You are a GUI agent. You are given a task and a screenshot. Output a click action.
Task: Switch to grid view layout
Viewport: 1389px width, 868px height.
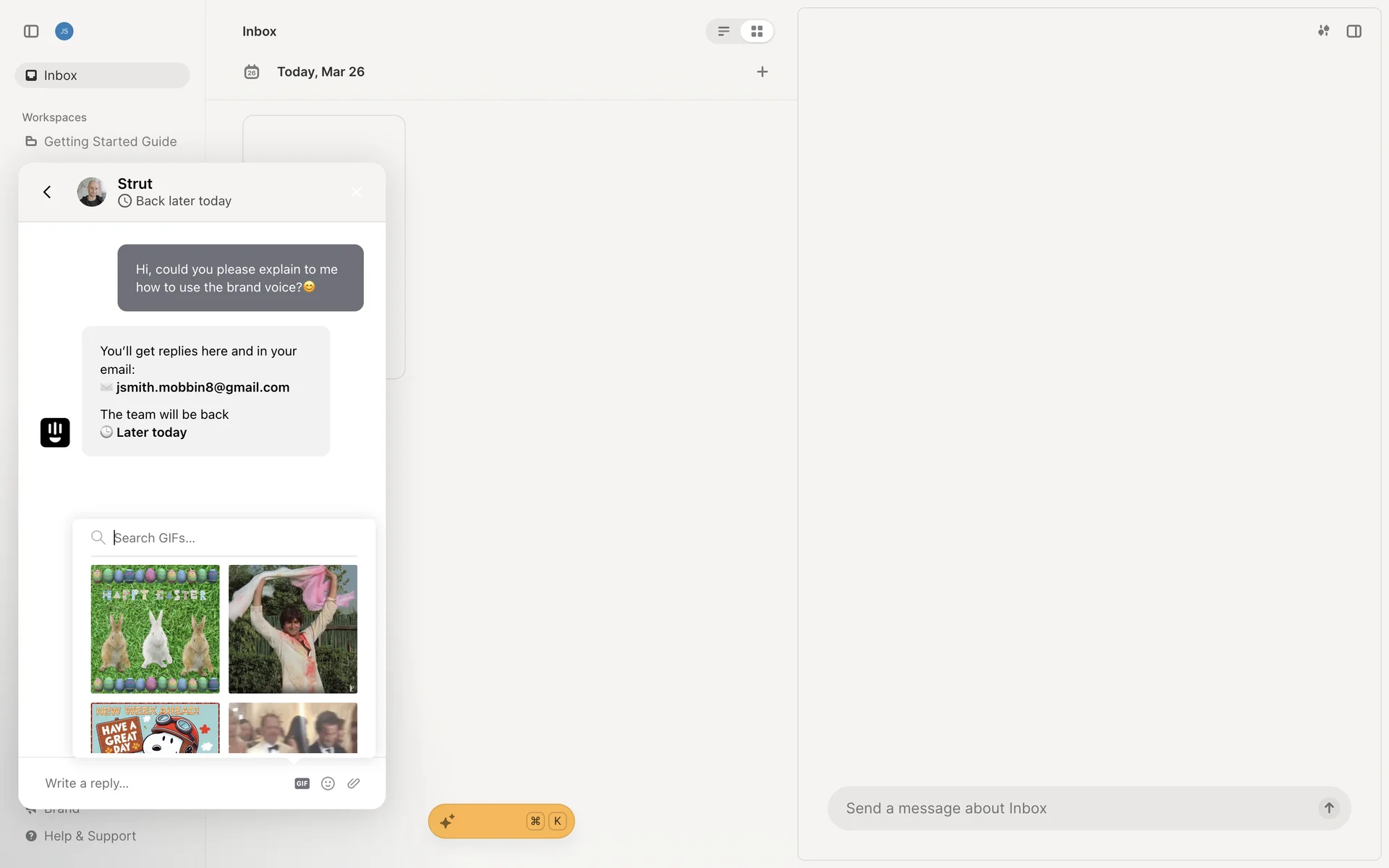click(757, 31)
